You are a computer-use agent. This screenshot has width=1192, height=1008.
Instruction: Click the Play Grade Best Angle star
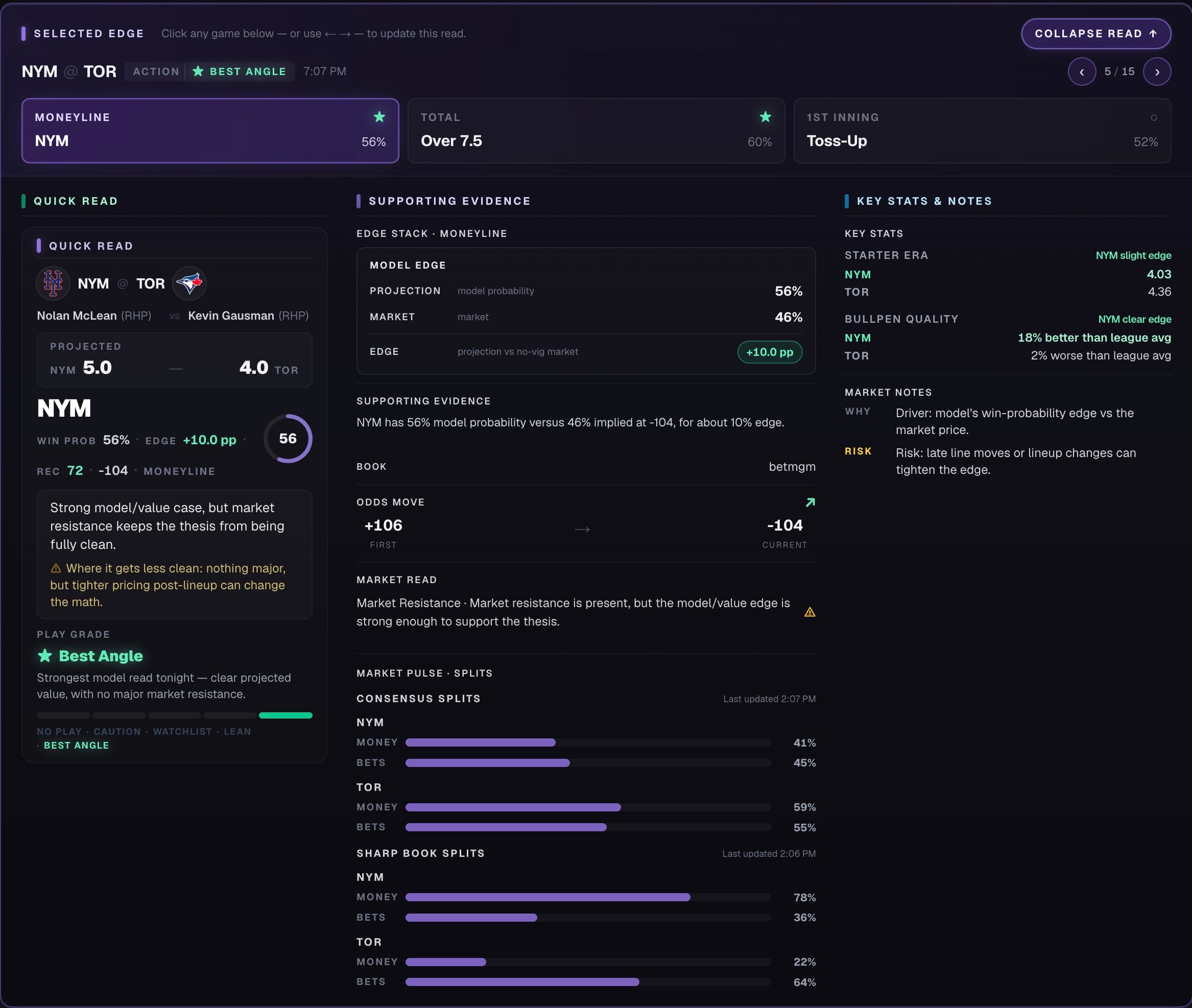coord(44,656)
